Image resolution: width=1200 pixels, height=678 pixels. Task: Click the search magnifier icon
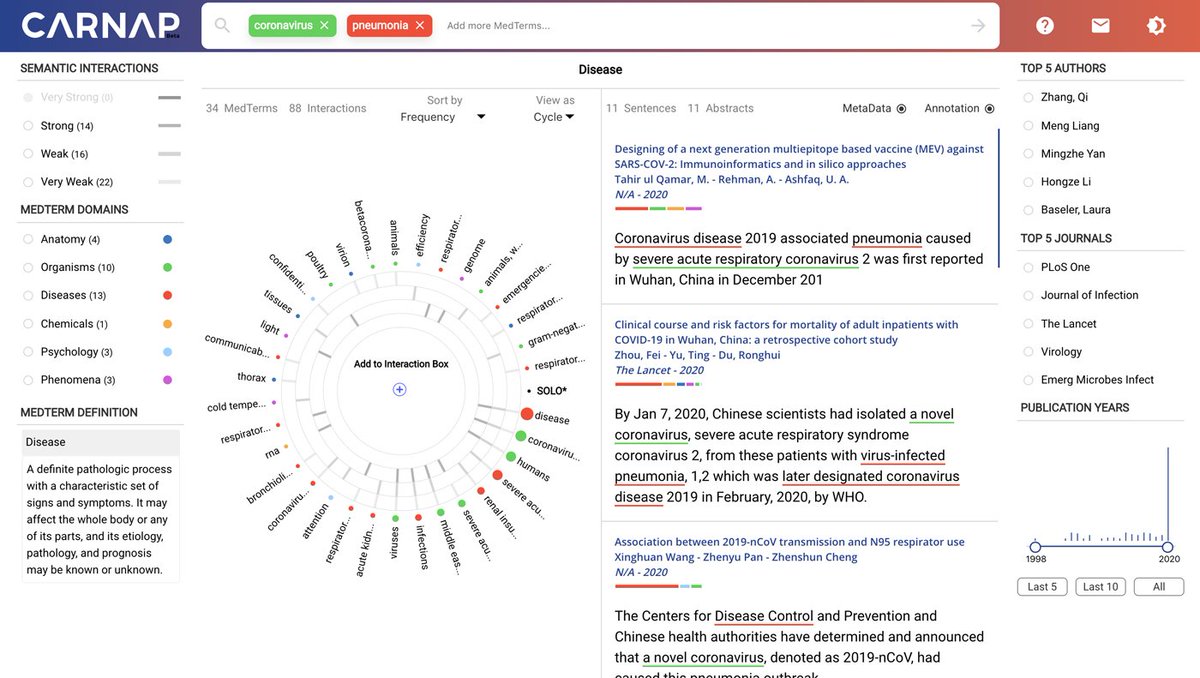[x=221, y=24]
